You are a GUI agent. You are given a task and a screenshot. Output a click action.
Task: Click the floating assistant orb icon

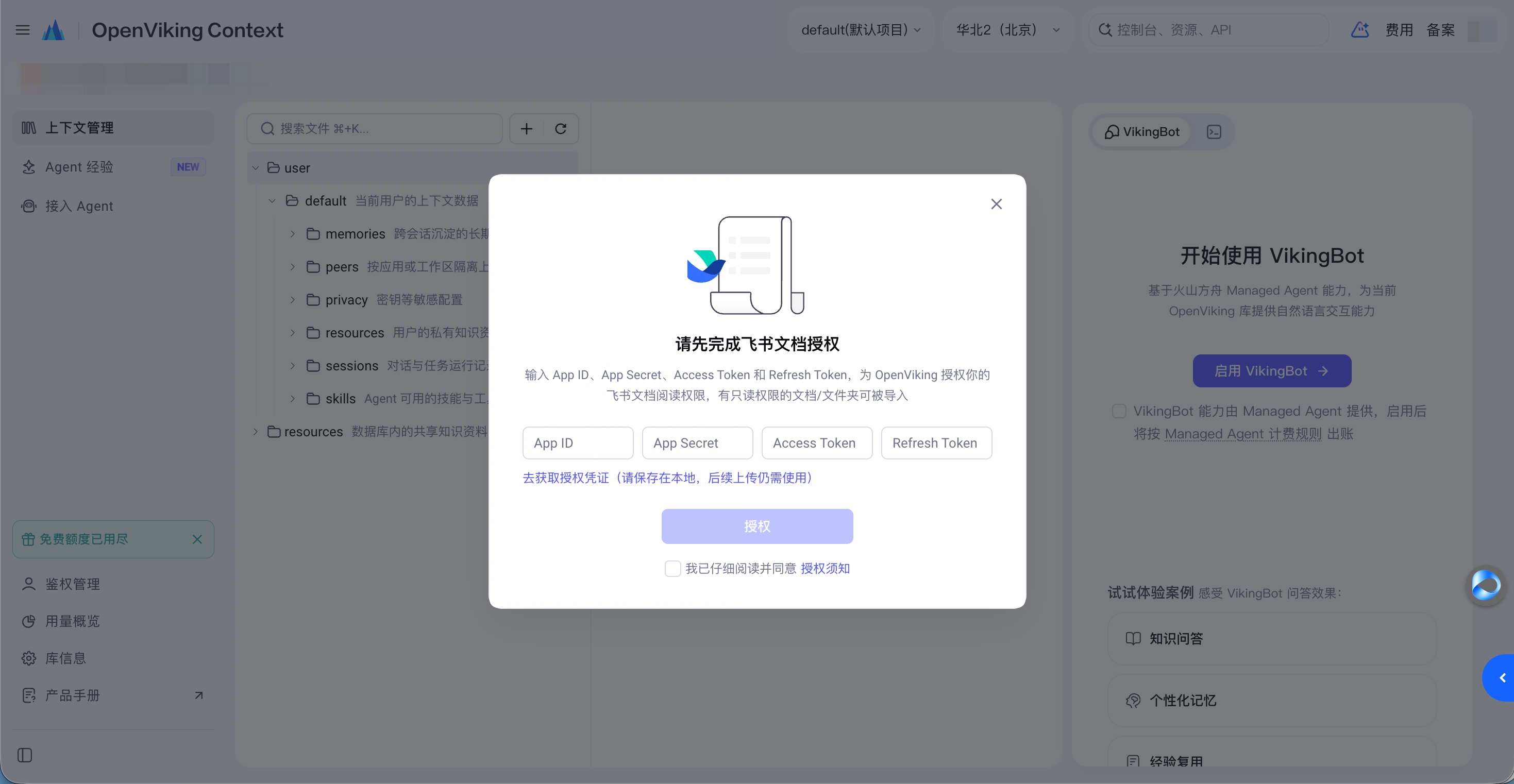pyautogui.click(x=1486, y=585)
